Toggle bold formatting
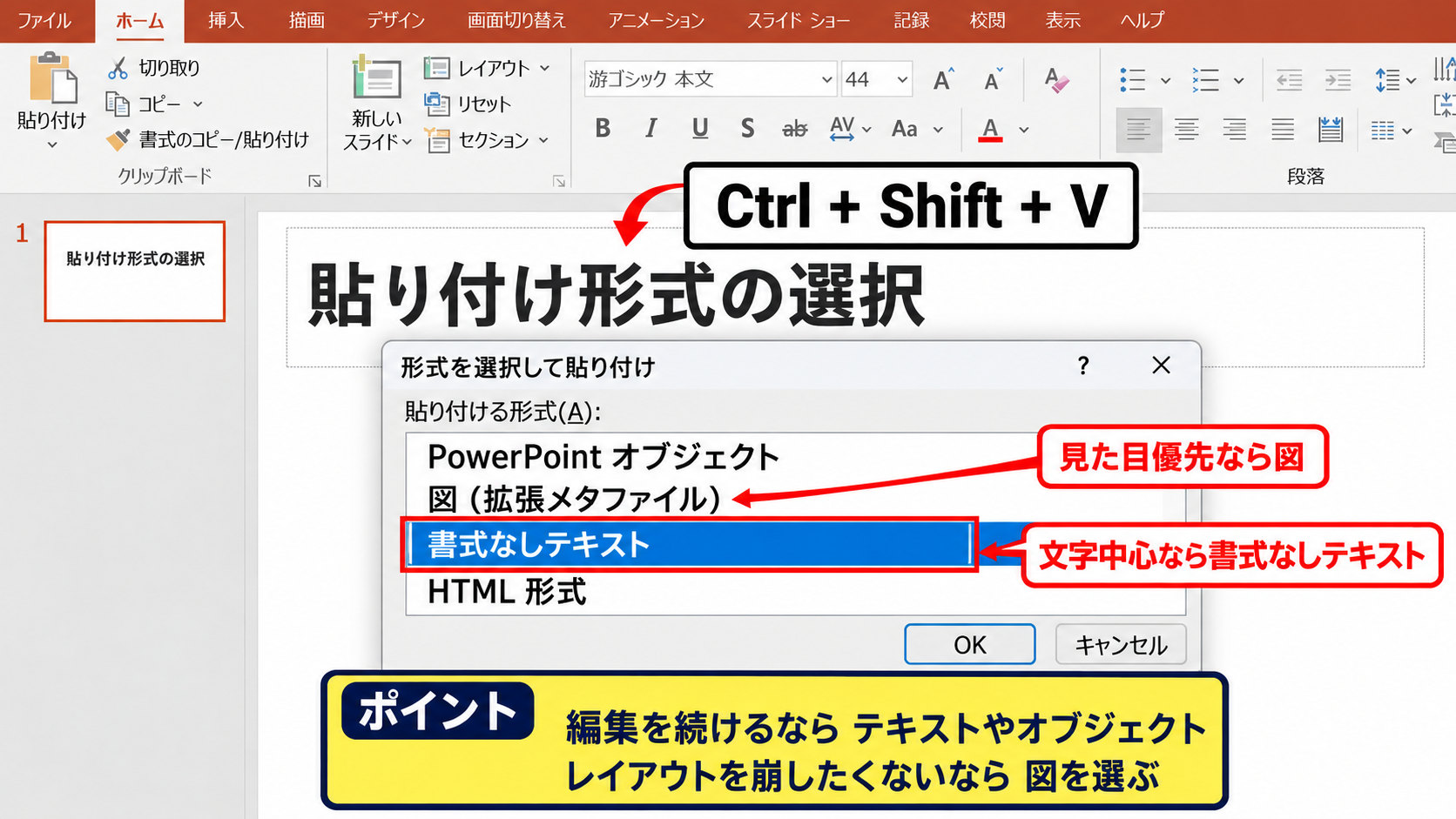Image resolution: width=1456 pixels, height=819 pixels. [603, 129]
